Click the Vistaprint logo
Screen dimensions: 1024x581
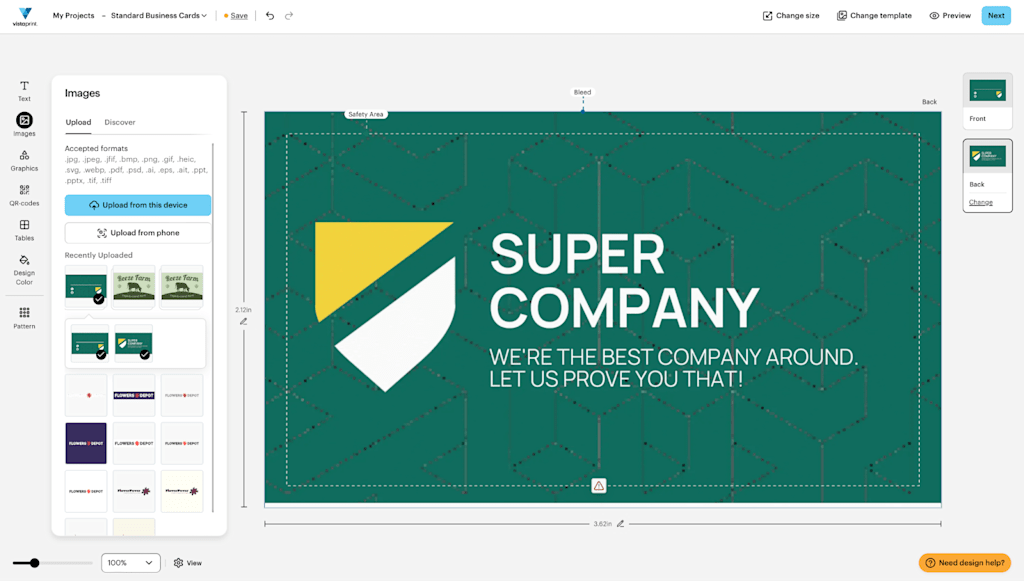25,16
